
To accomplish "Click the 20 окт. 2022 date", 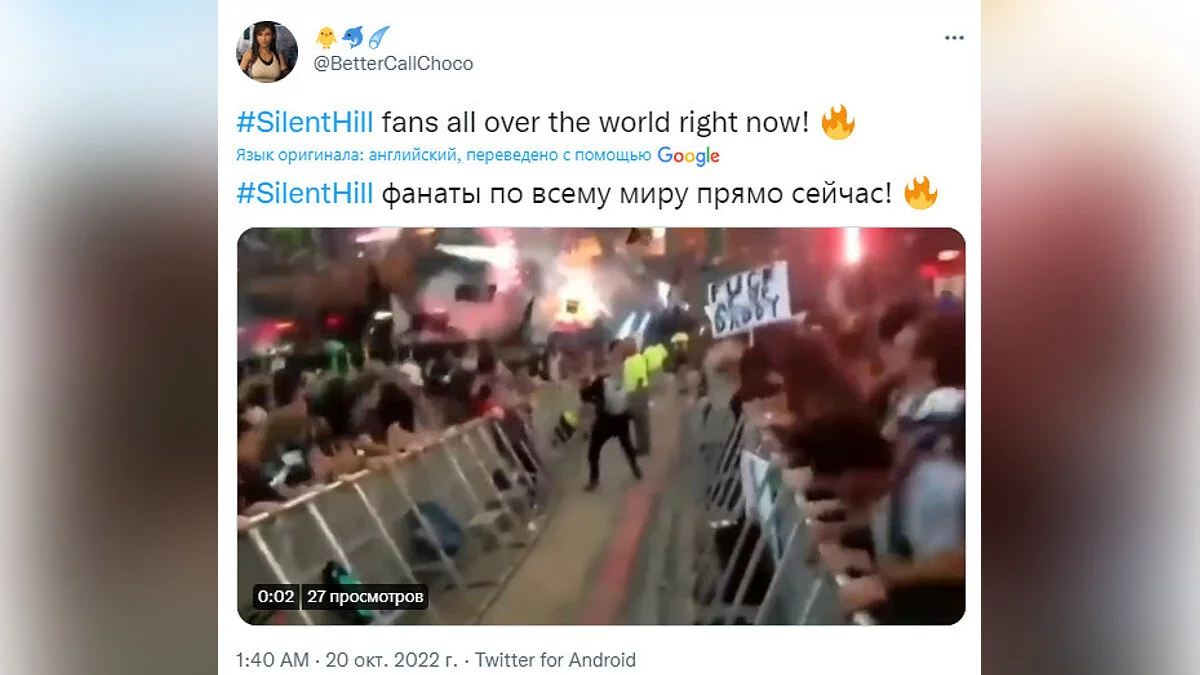I will (x=391, y=660).
